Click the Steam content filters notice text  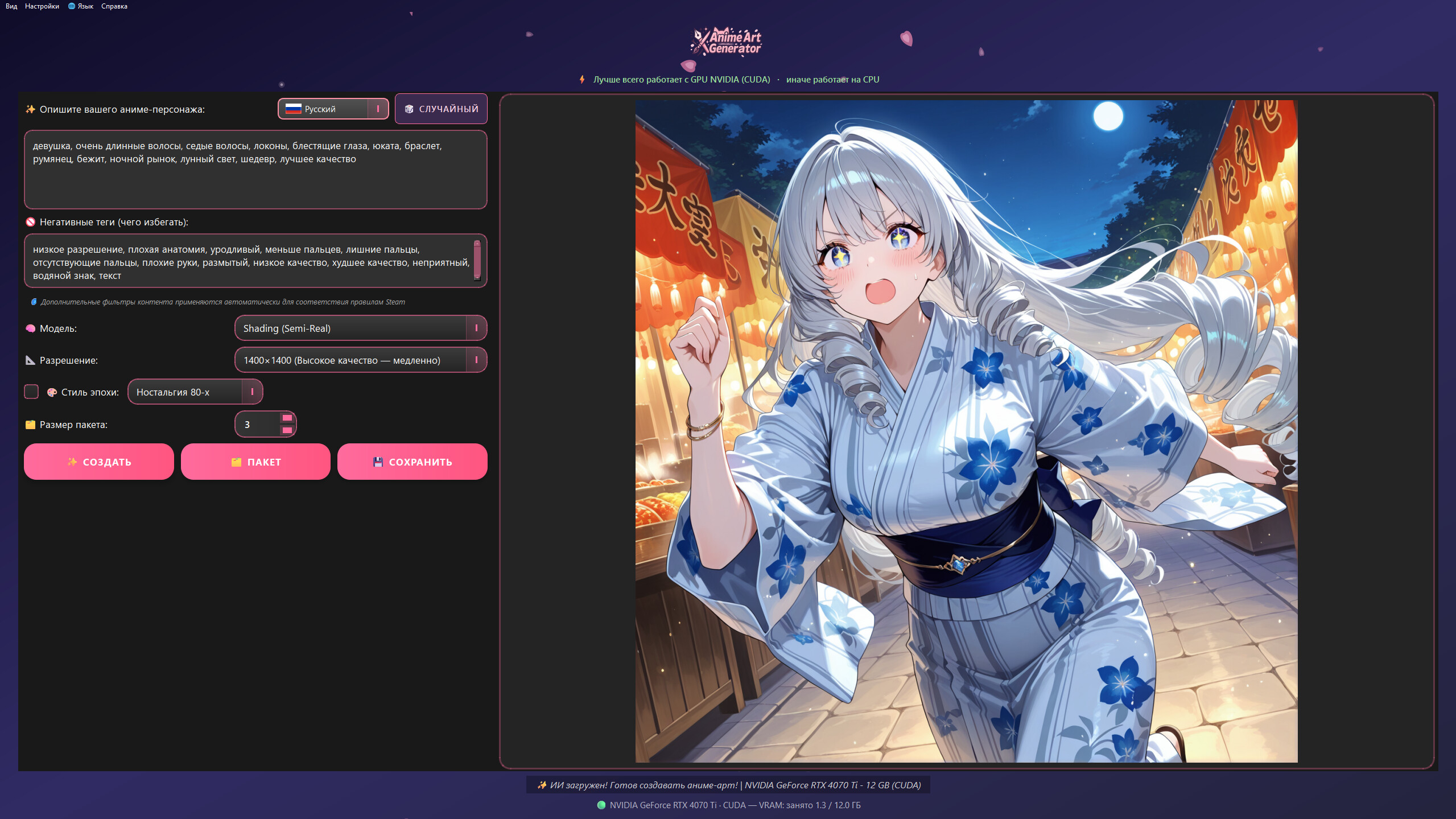coord(223,302)
